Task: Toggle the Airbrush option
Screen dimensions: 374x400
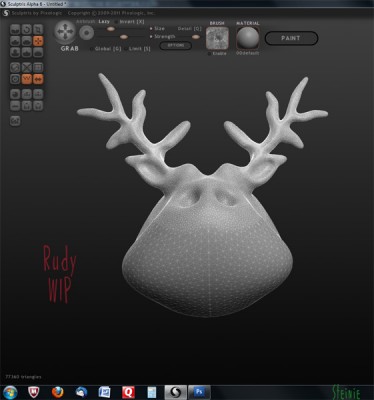Action: point(86,21)
